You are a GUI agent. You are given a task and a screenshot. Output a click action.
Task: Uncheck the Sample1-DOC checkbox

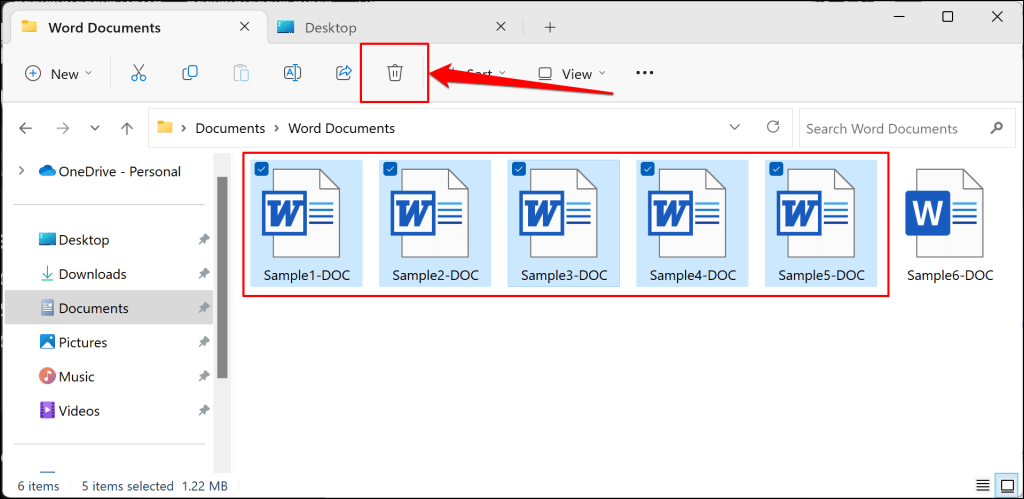point(261,169)
